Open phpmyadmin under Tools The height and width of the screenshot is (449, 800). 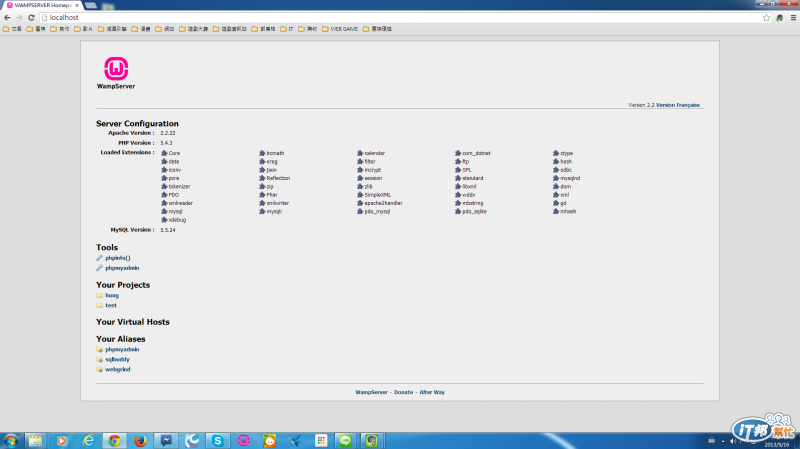point(122,268)
